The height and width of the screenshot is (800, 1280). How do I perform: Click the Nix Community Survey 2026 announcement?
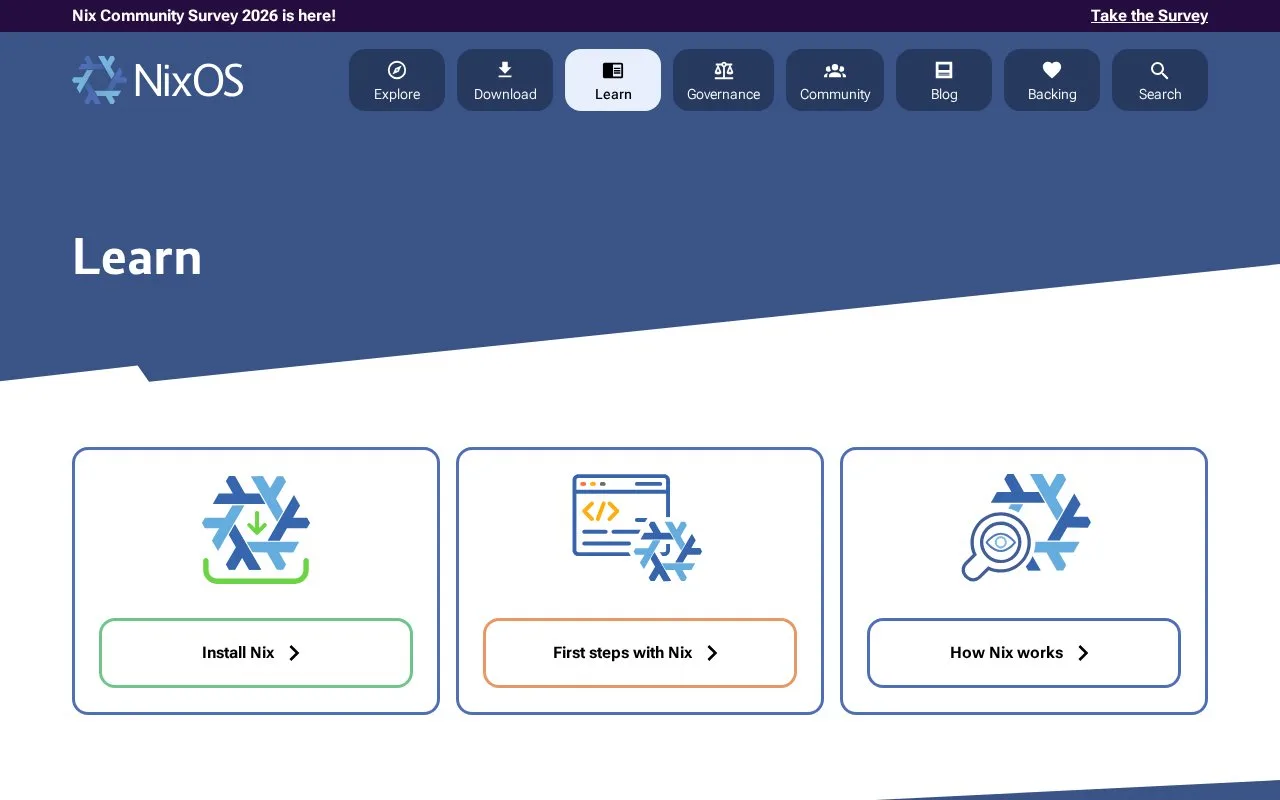[204, 16]
